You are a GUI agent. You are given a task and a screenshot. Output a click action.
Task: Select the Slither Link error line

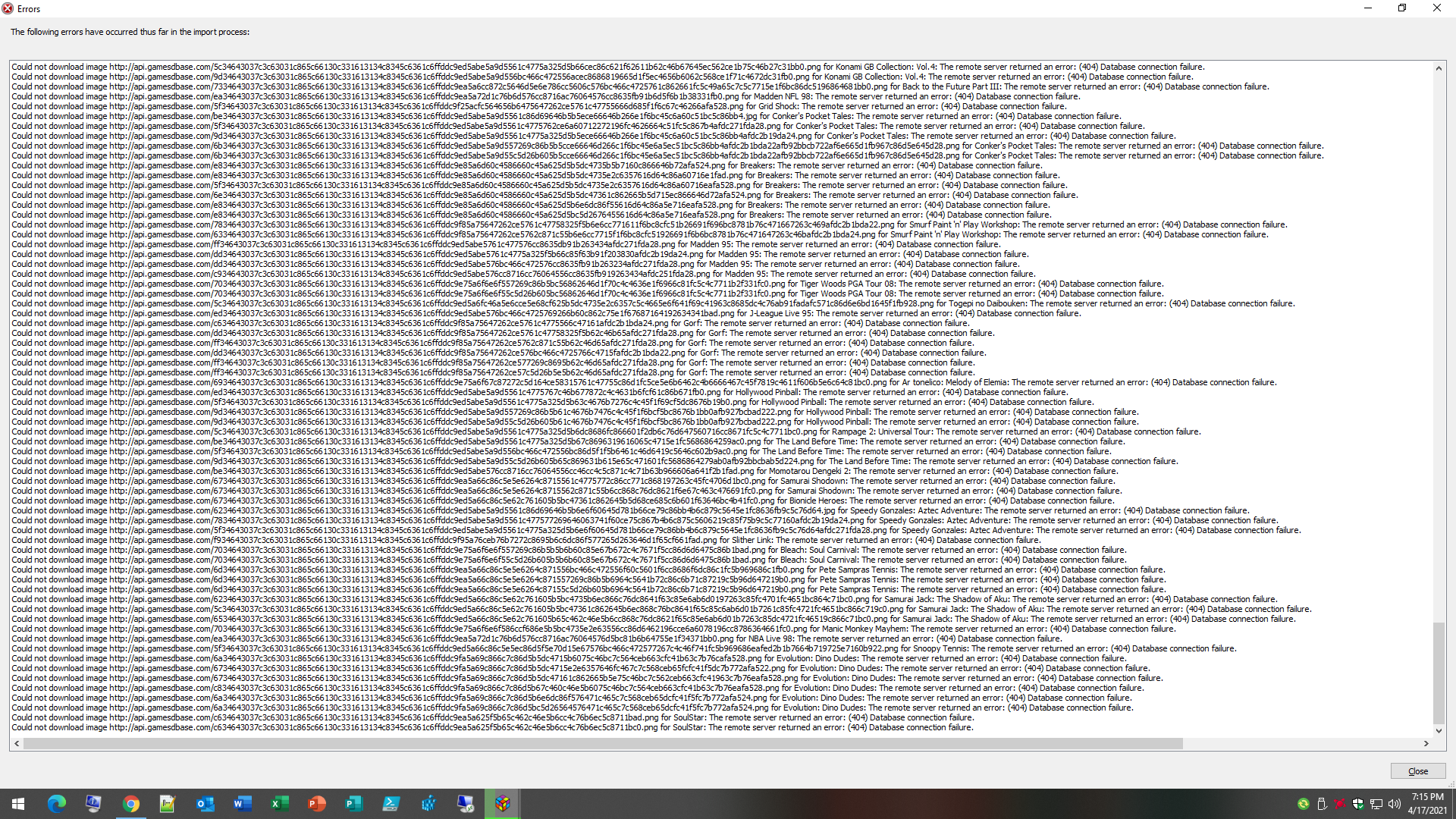pos(526,540)
